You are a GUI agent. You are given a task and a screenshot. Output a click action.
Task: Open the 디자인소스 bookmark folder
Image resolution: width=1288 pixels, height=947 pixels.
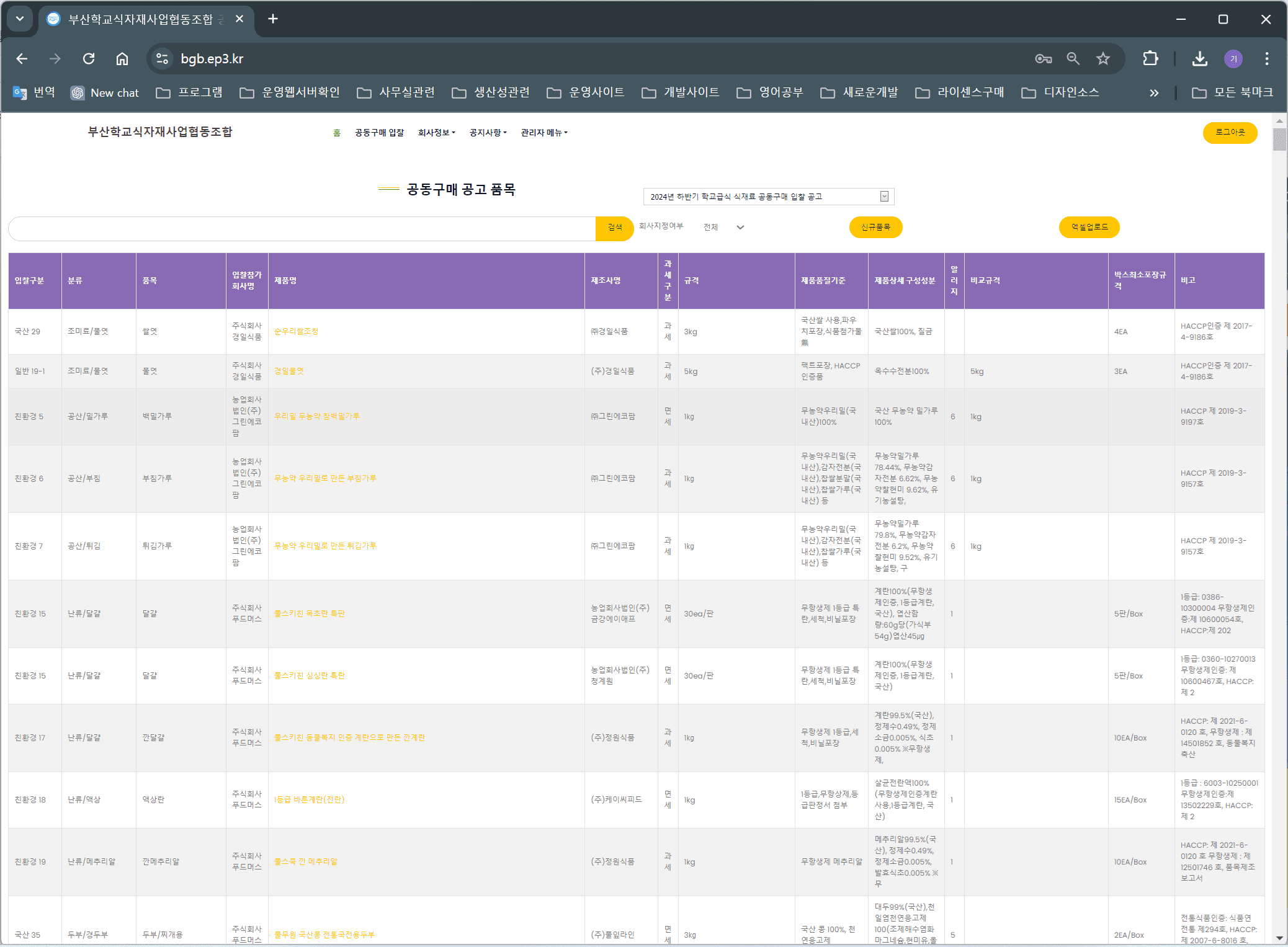1060,92
